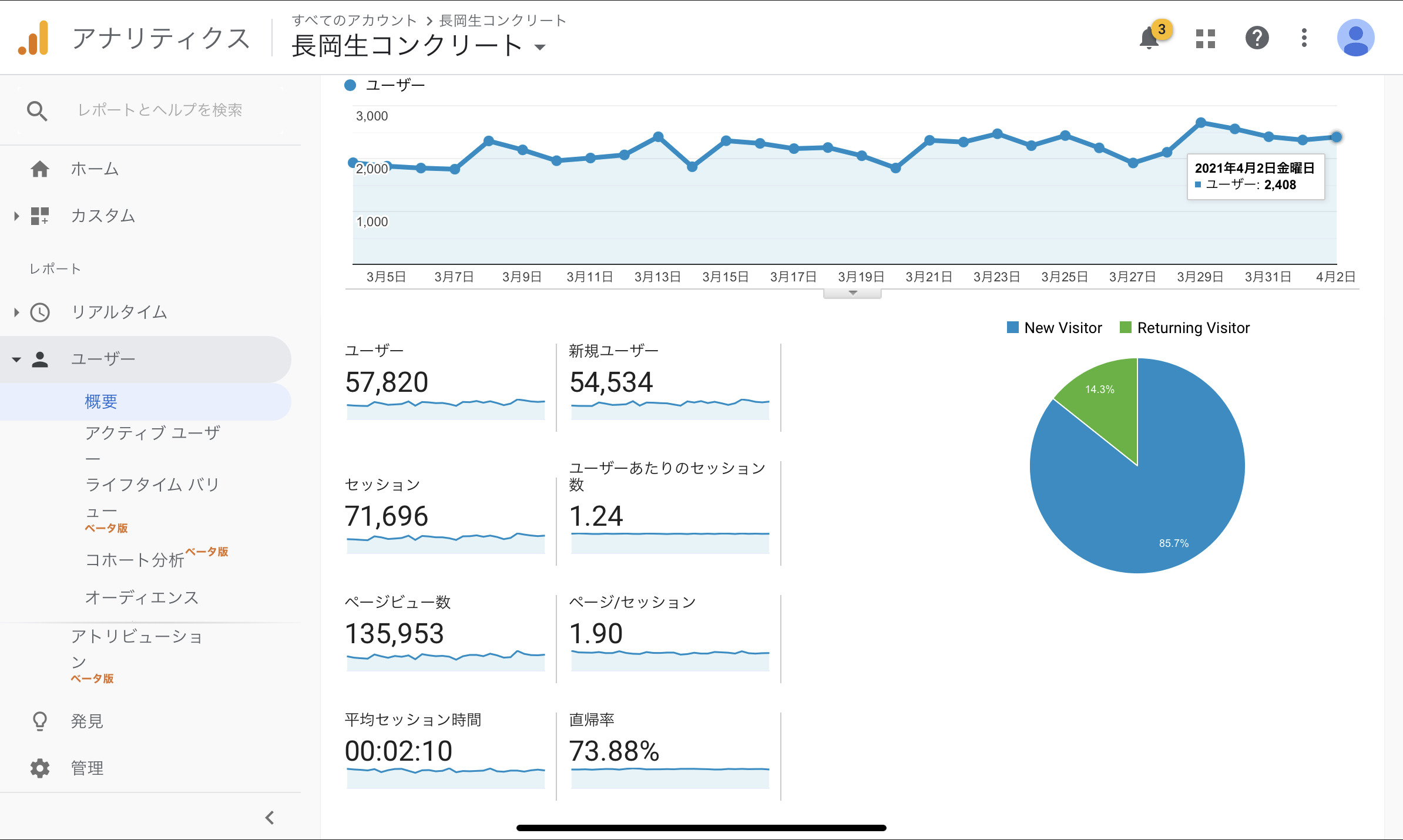
Task: Click the 長岡生コンクリート breadcrumb link
Action: [502, 21]
